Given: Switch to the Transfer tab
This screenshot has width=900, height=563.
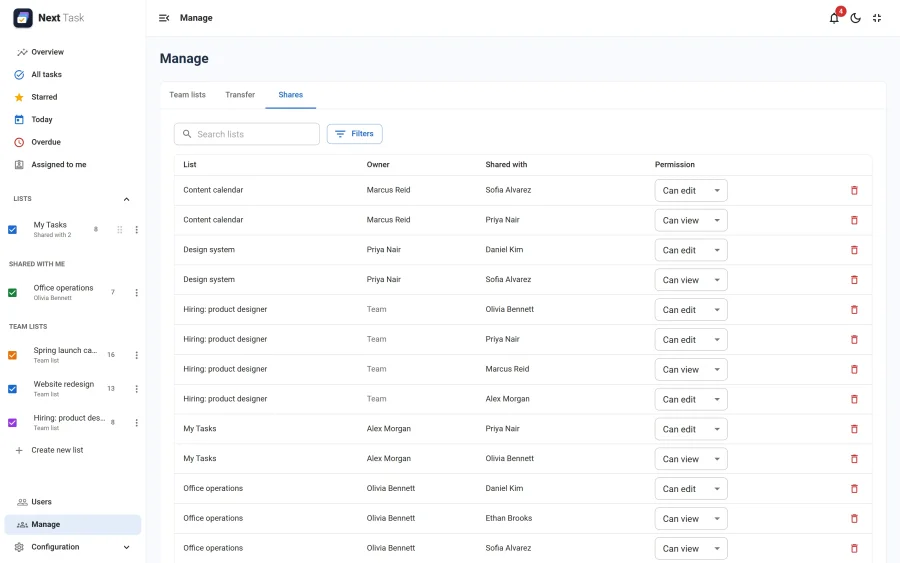Looking at the screenshot, I should (240, 95).
